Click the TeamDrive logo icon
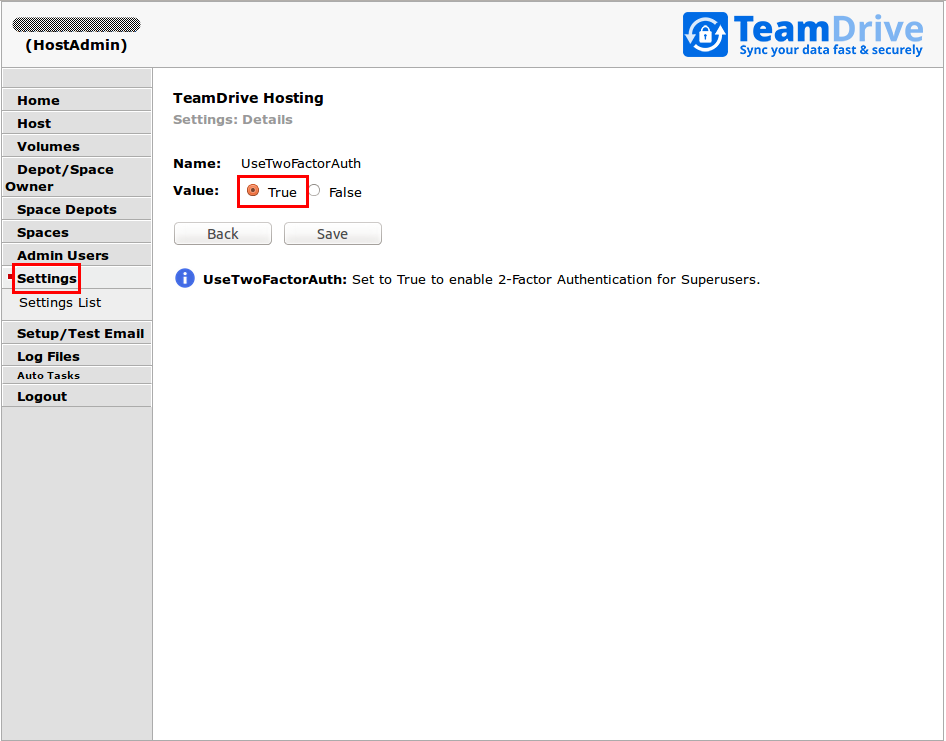This screenshot has width=946, height=741. 705,34
